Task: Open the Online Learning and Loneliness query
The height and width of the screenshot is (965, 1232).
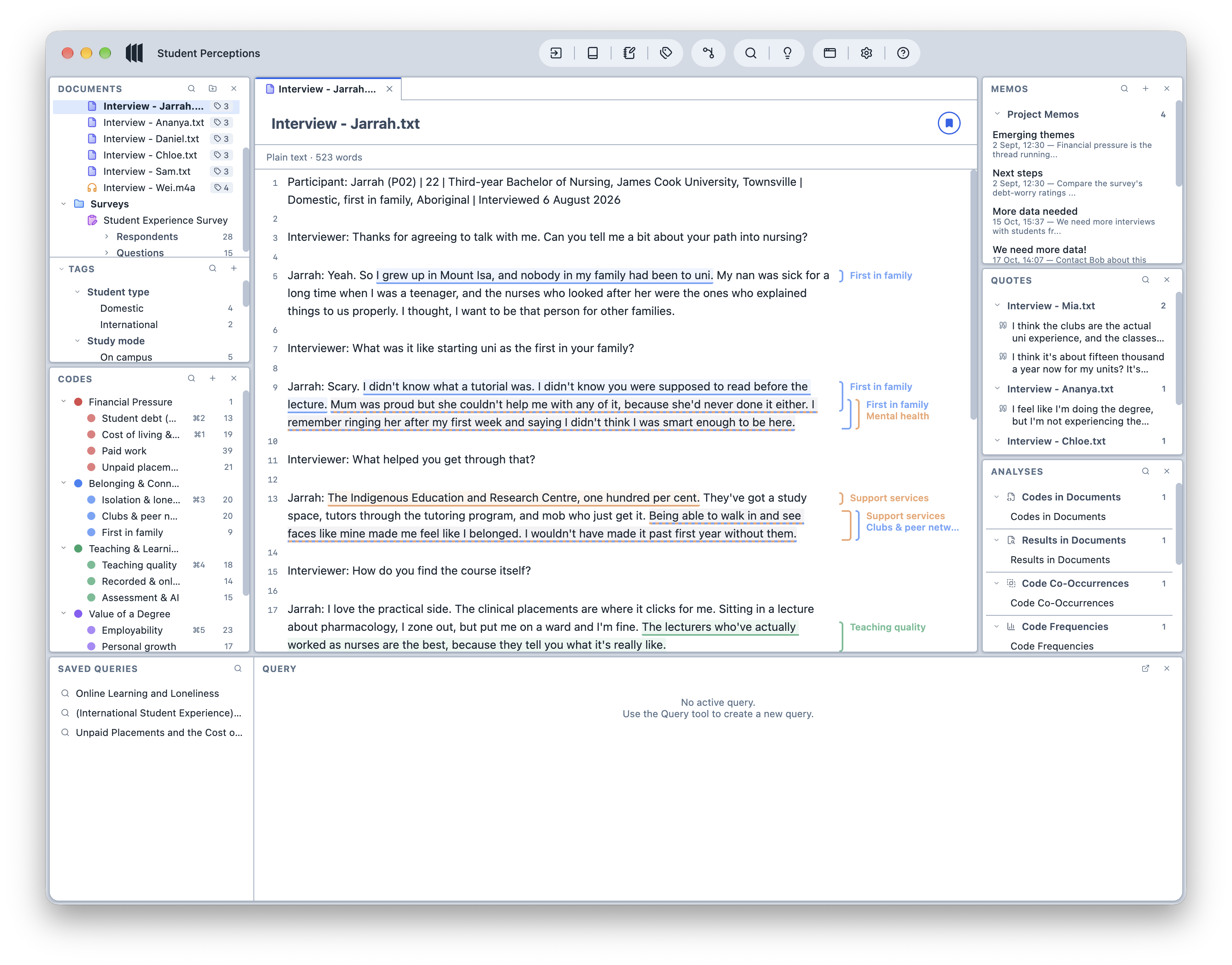Action: [x=147, y=693]
